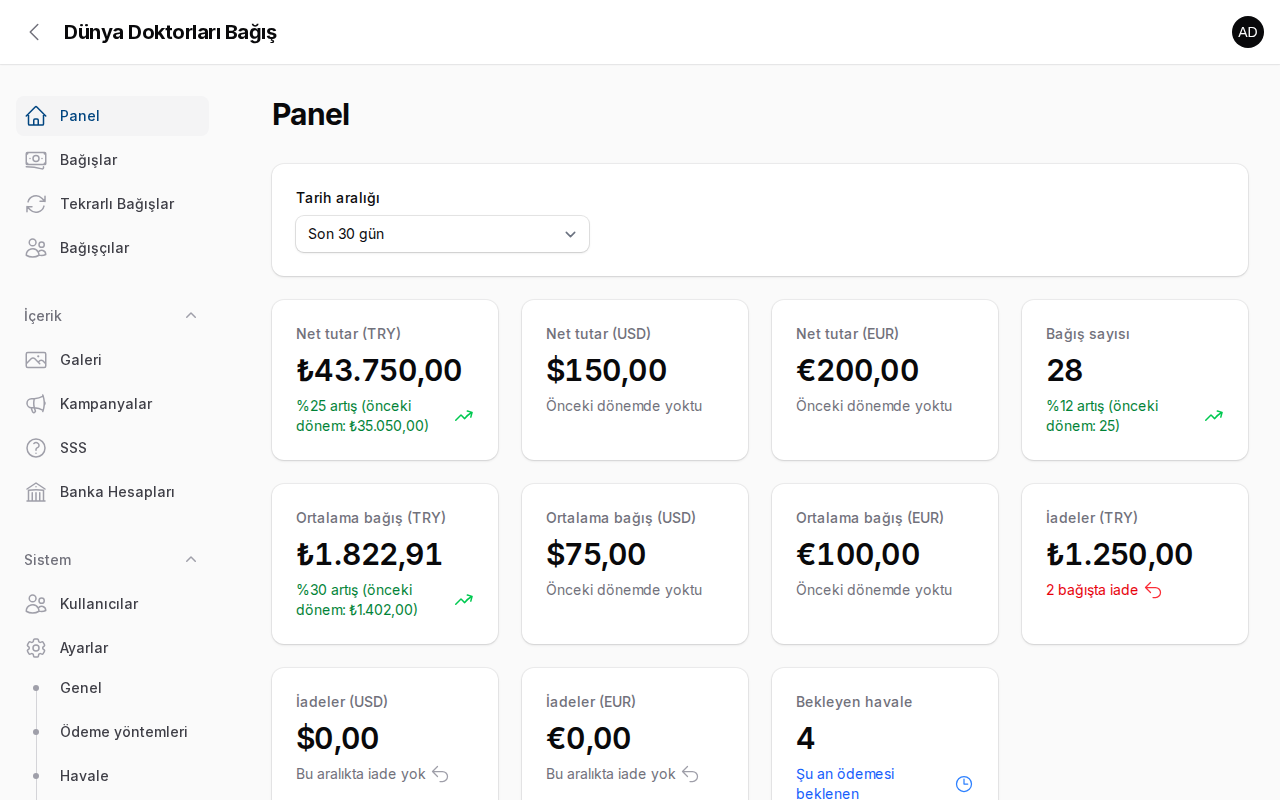Click the İadeler (TRY) refund card
Screen dimensions: 1280x800
click(1135, 564)
